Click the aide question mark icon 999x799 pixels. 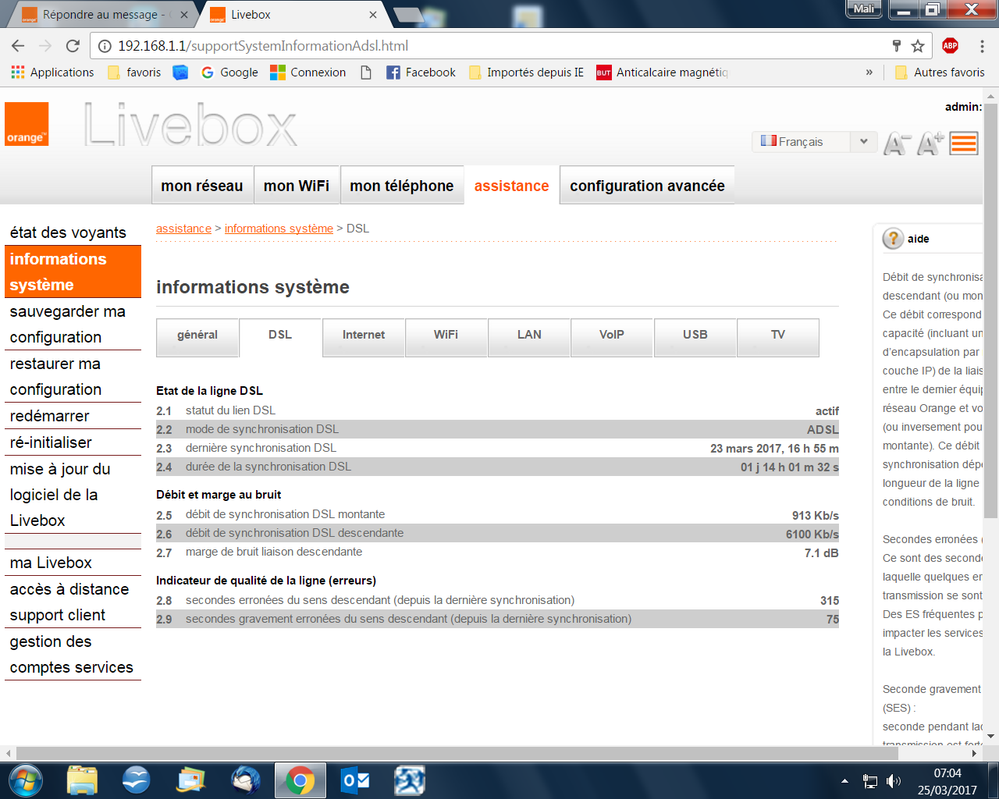pyautogui.click(x=893, y=239)
